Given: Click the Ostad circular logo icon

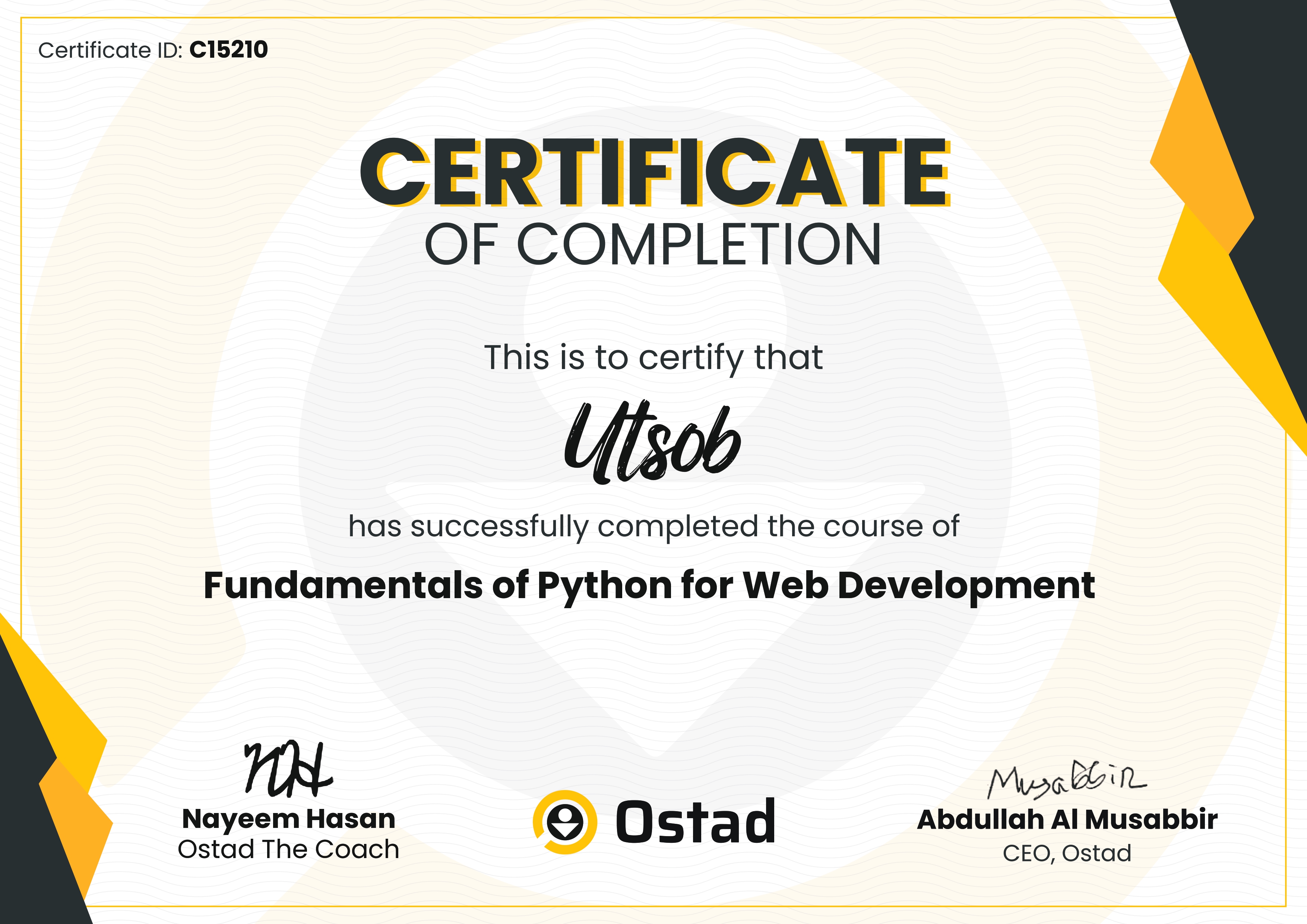Looking at the screenshot, I should point(565,822).
